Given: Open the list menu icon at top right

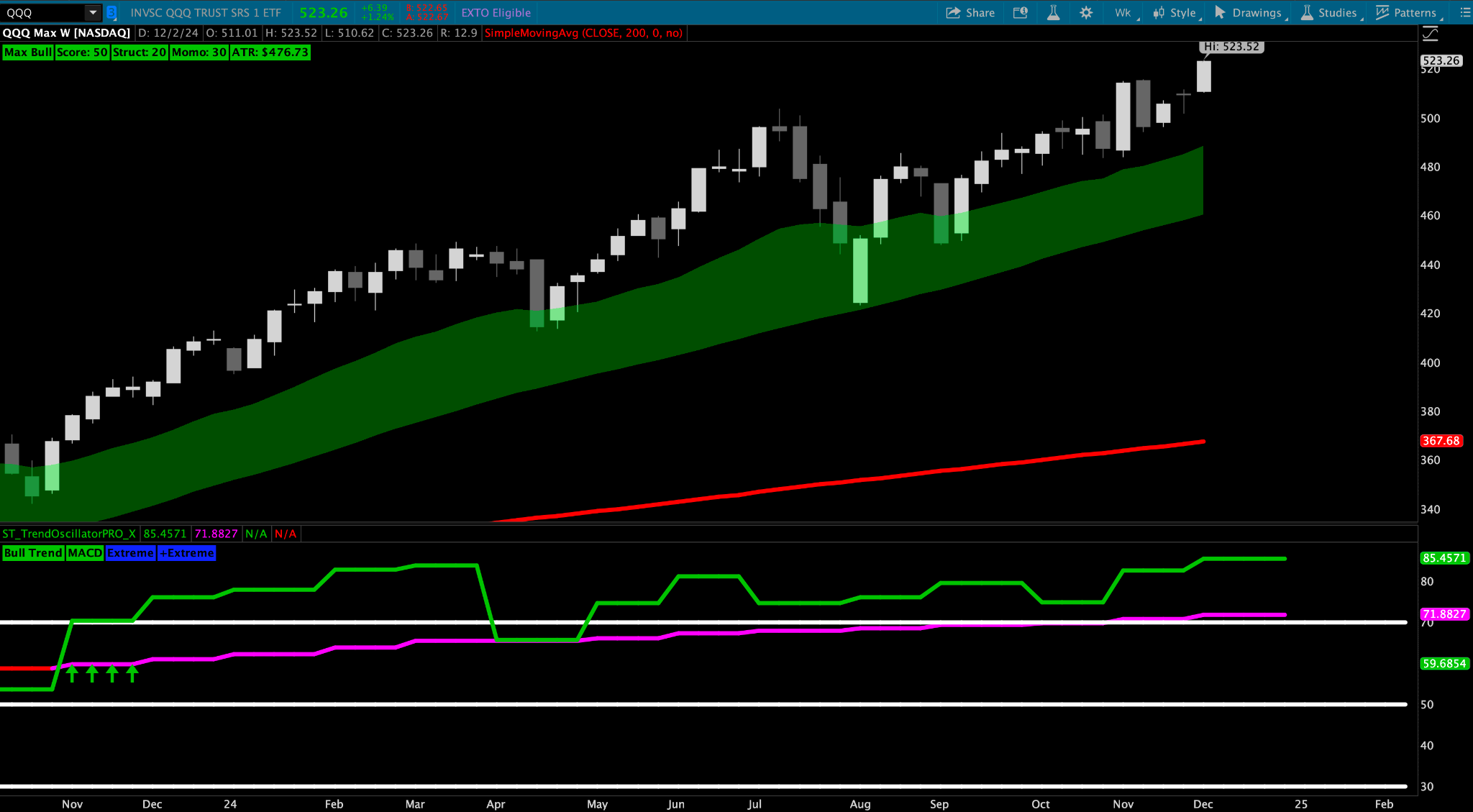Looking at the screenshot, I should (x=1465, y=12).
